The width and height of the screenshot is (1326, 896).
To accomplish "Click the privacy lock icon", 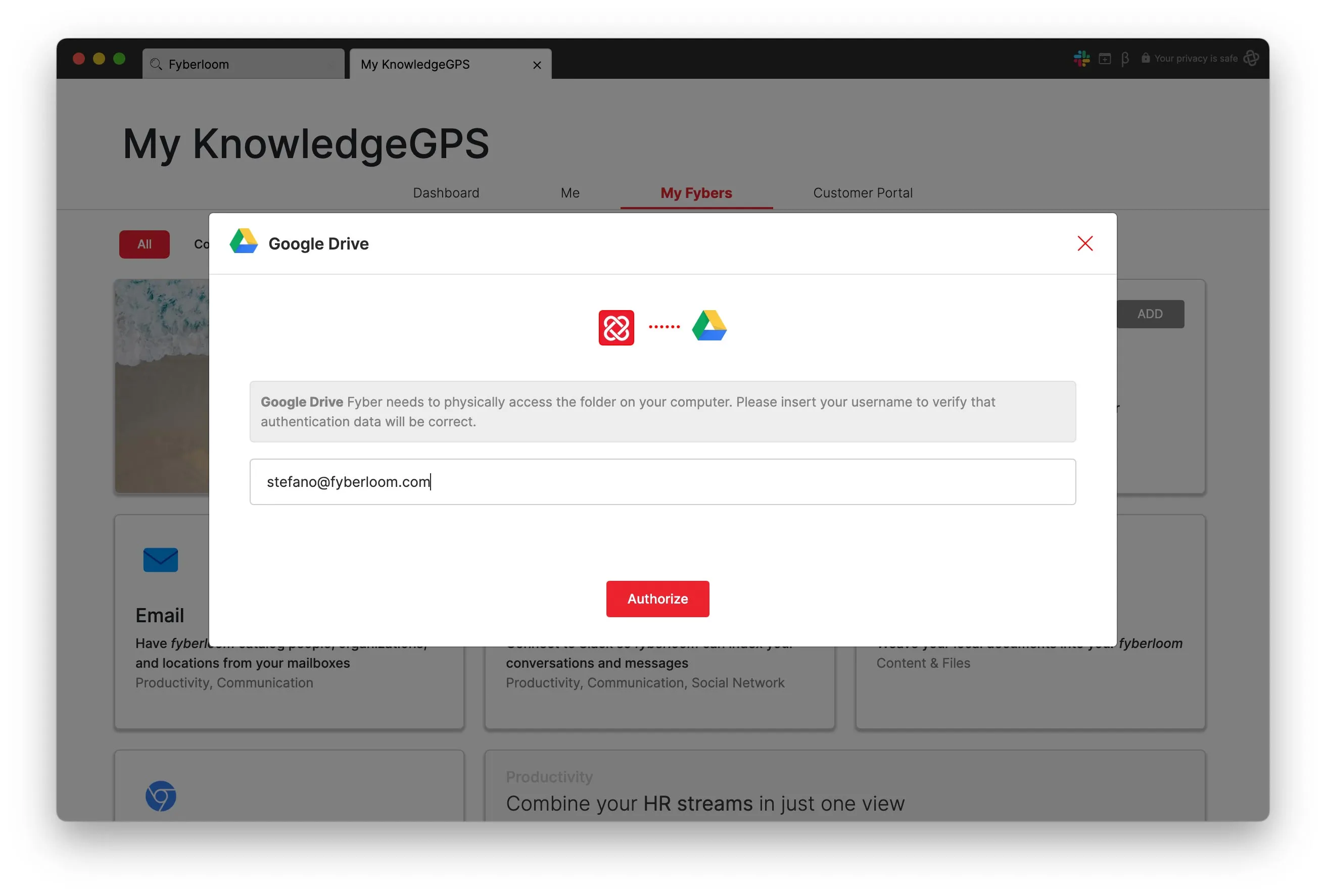I will point(1145,58).
